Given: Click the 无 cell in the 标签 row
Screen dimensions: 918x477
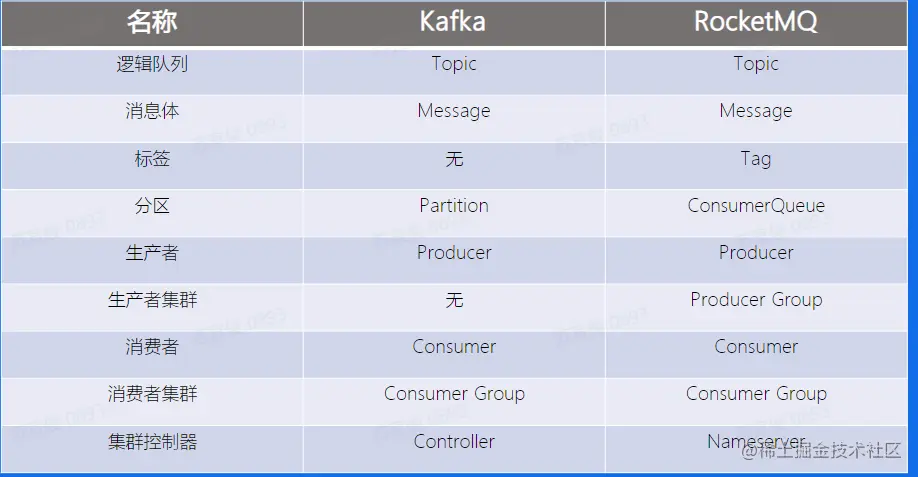Looking at the screenshot, I should 454,159.
